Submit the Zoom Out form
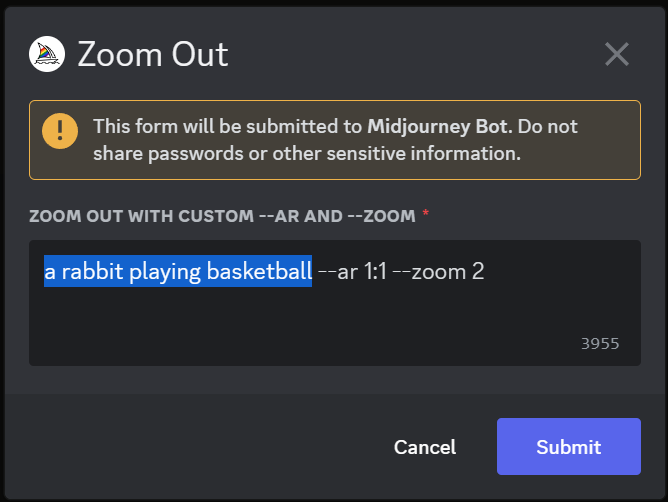Image resolution: width=668 pixels, height=502 pixels. click(568, 446)
